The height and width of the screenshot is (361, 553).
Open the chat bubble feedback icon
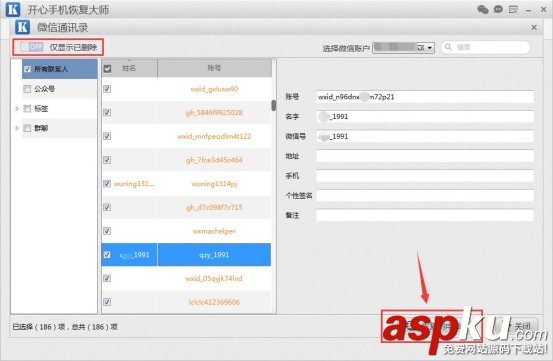(x=498, y=10)
